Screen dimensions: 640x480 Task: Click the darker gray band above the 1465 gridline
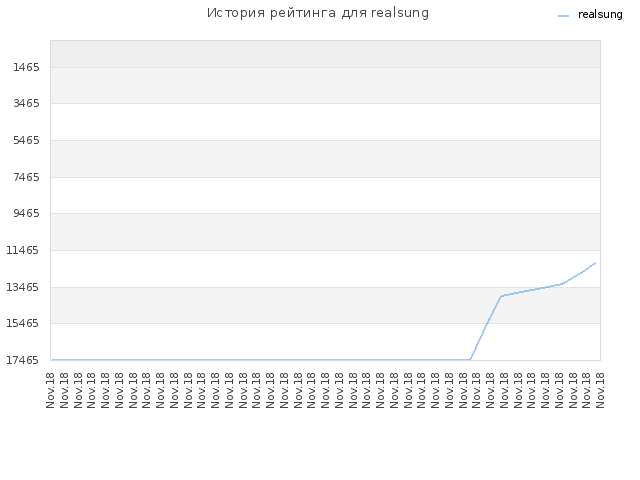pyautogui.click(x=325, y=54)
